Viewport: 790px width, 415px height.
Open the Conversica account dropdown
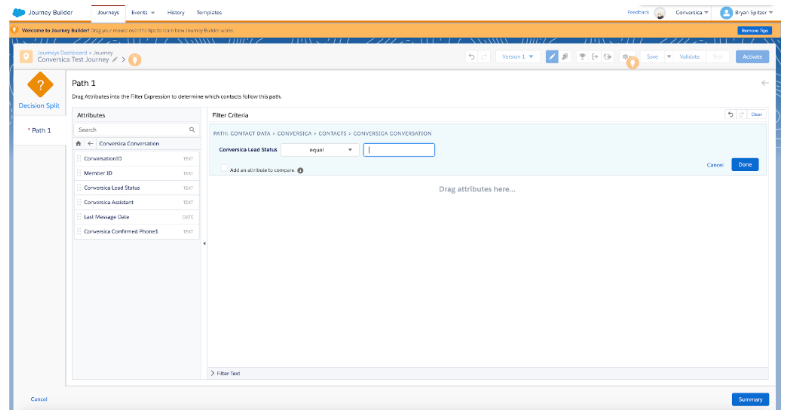pyautogui.click(x=692, y=13)
